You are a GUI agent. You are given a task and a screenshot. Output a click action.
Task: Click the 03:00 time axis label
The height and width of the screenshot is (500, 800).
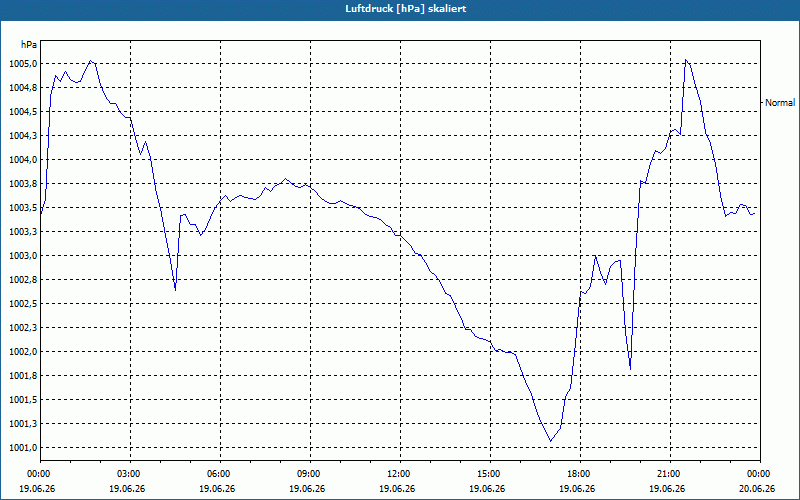click(x=130, y=474)
